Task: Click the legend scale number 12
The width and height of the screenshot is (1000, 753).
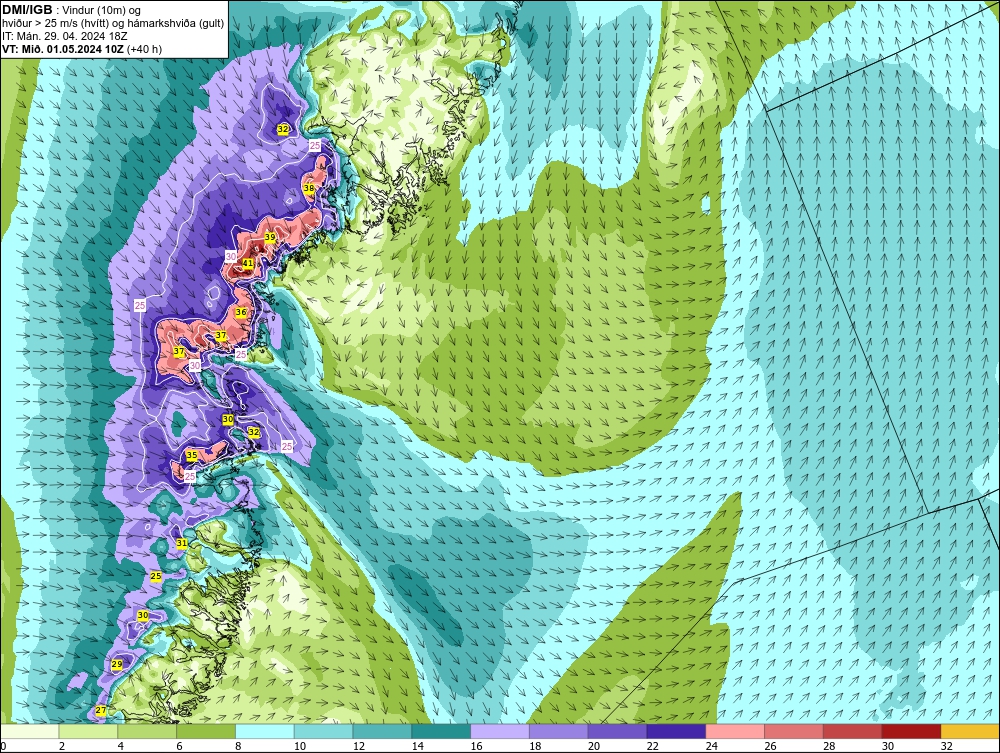Action: click(358, 746)
